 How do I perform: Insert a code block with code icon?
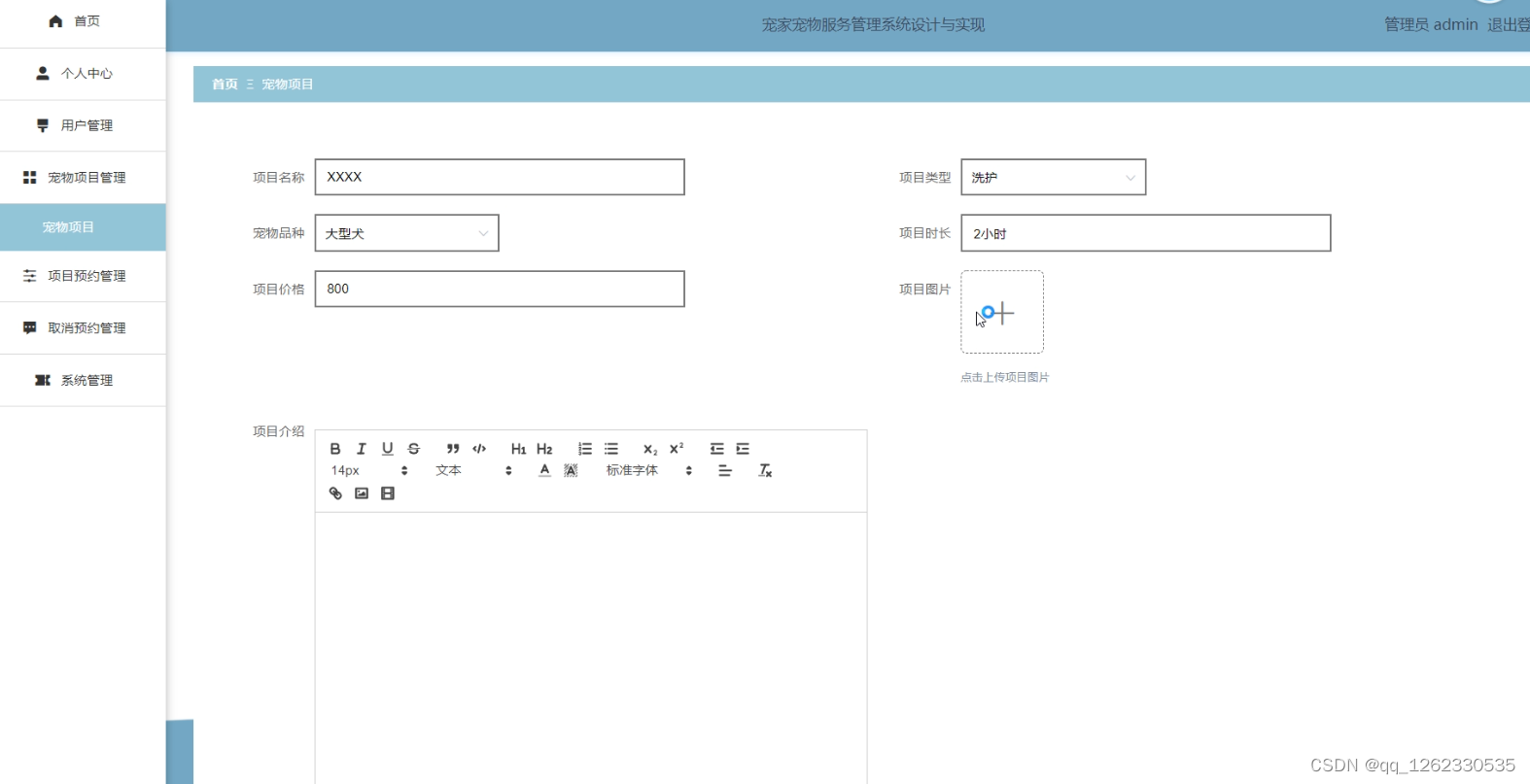coord(479,449)
